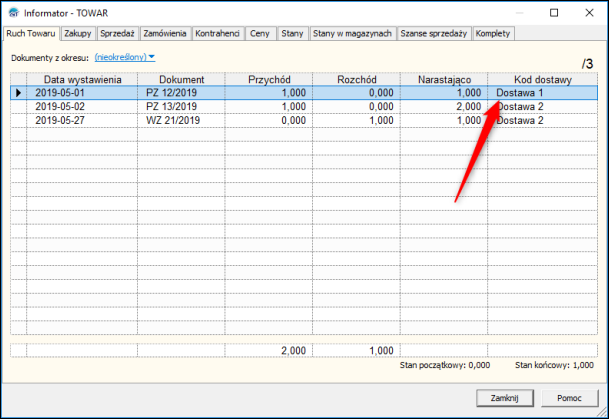Open the Sprzedaż tab
The height and width of the screenshot is (419, 609).
(x=117, y=33)
